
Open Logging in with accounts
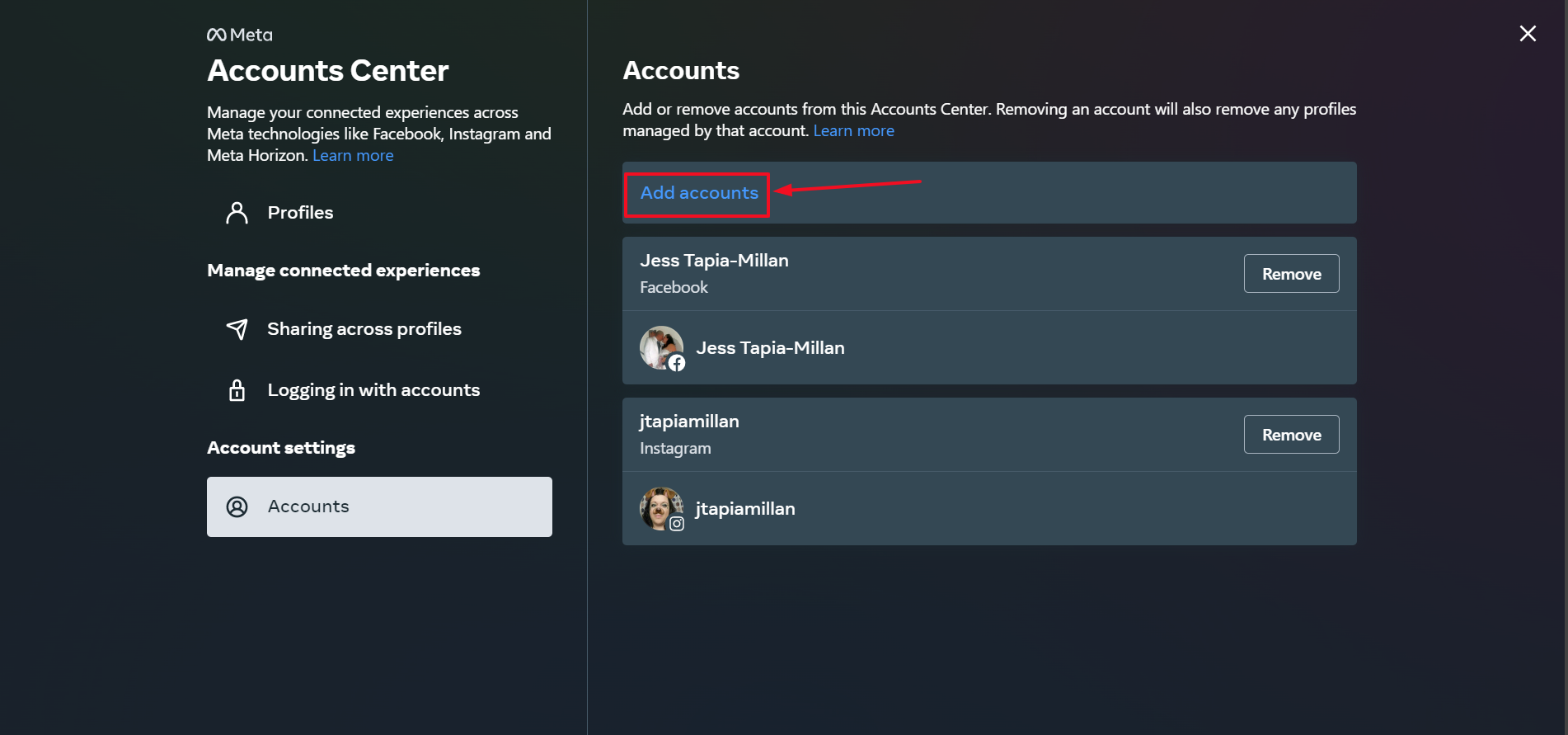pyautogui.click(x=379, y=390)
